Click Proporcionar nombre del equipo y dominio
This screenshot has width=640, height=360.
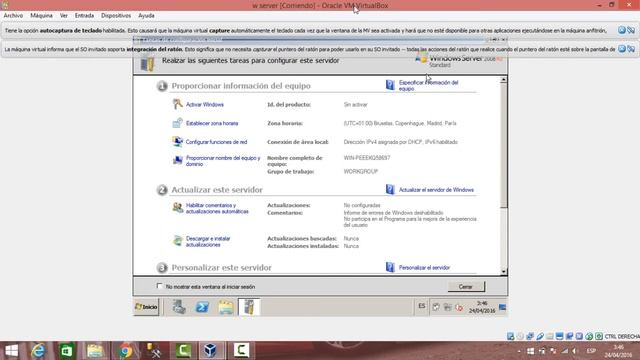(223, 161)
